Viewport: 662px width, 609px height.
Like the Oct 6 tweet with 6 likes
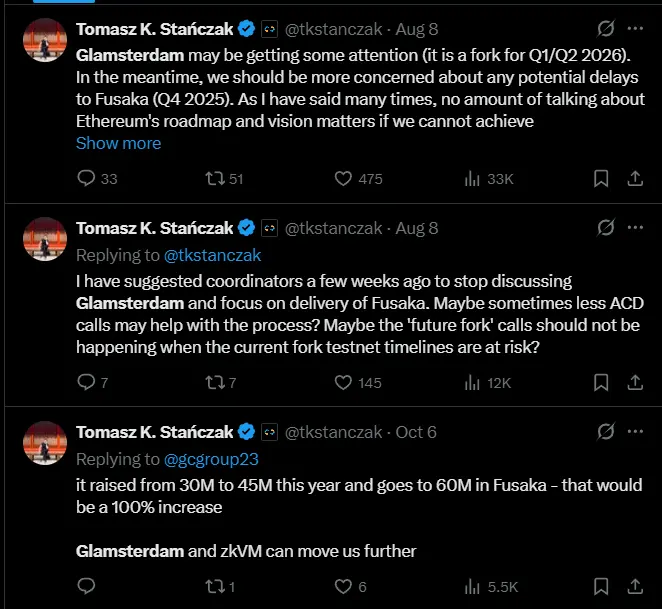click(x=343, y=586)
